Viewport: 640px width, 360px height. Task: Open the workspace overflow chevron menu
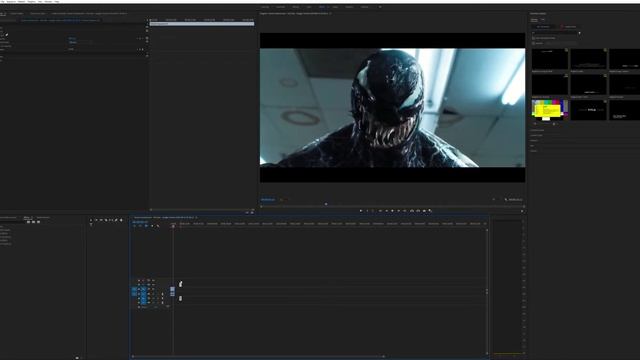[380, 7]
